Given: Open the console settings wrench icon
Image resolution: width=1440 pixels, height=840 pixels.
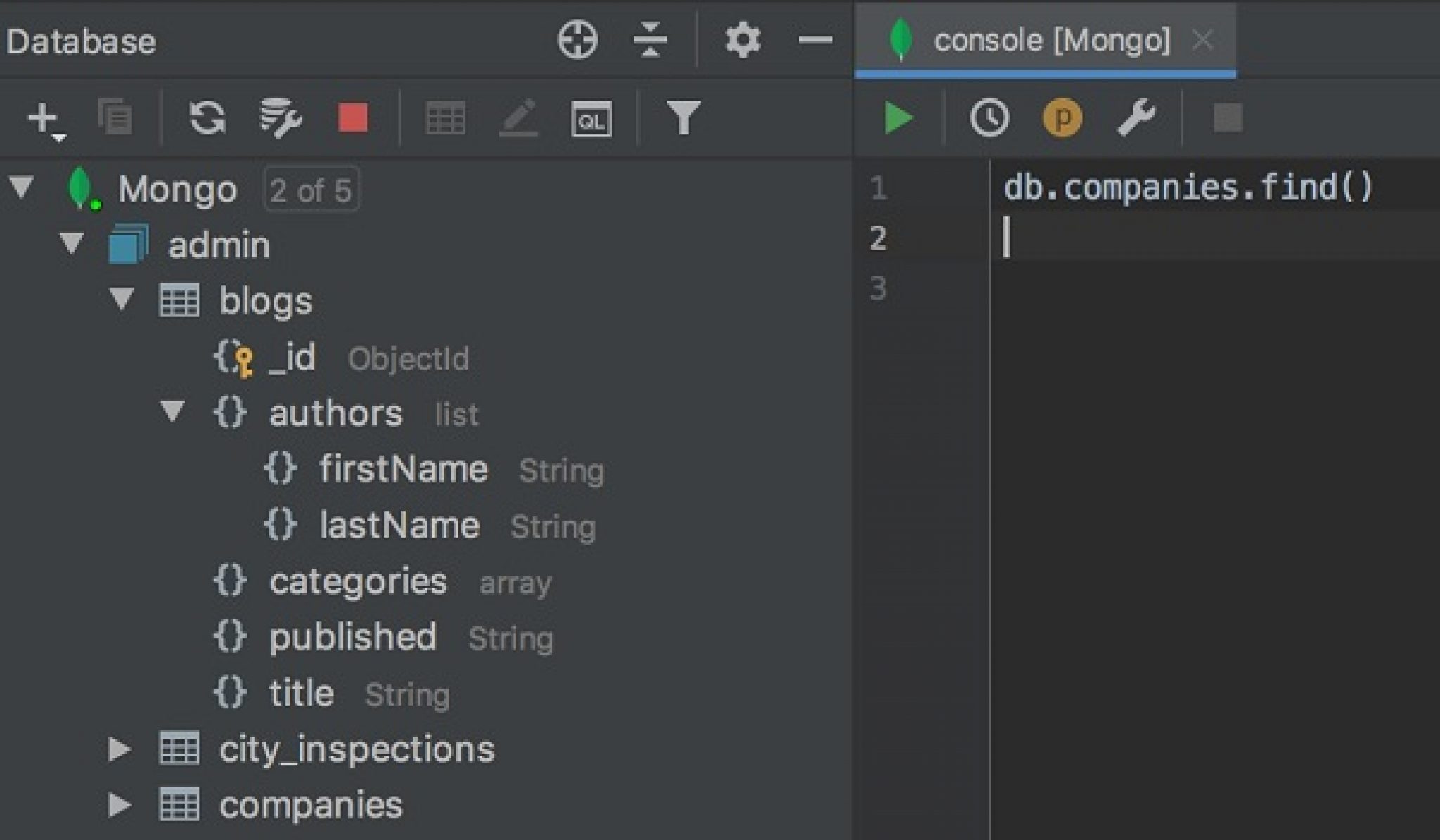Looking at the screenshot, I should point(1136,118).
